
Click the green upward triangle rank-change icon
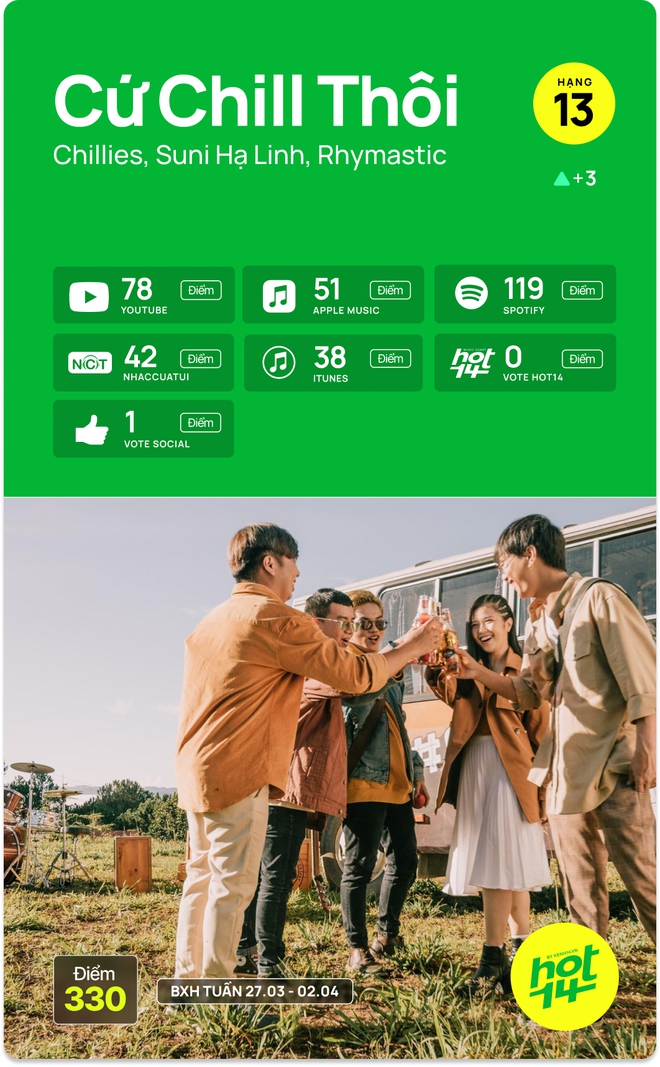(561, 178)
